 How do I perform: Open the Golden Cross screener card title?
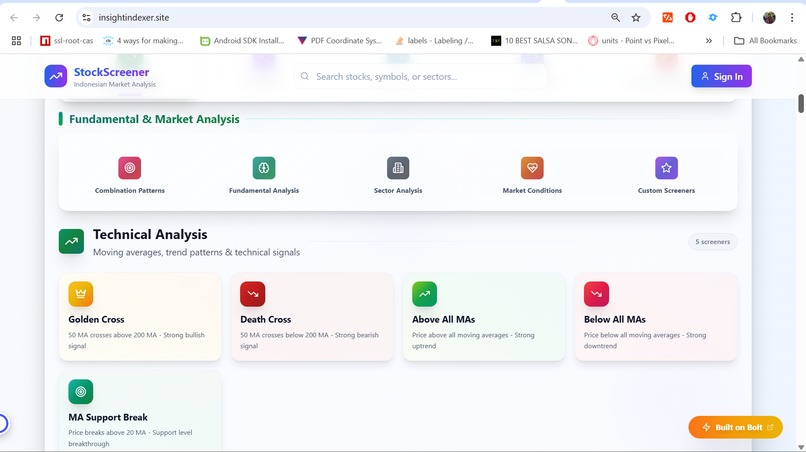tap(96, 319)
